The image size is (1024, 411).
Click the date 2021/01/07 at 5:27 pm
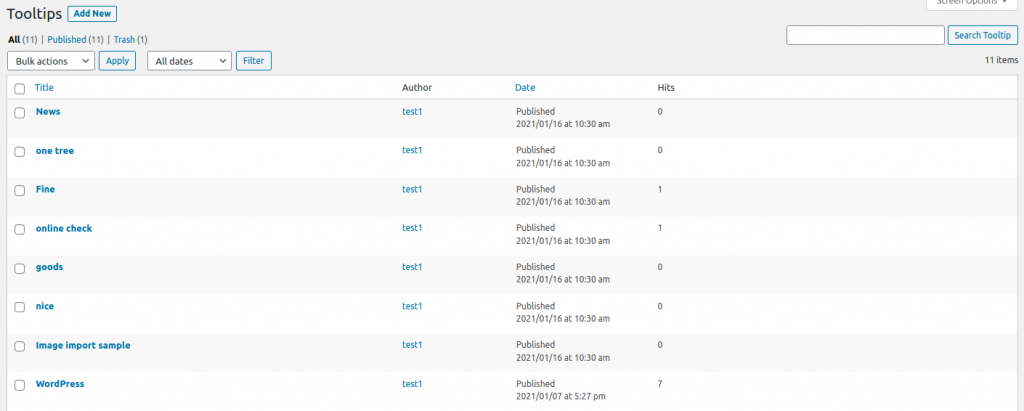pyautogui.click(x=562, y=396)
